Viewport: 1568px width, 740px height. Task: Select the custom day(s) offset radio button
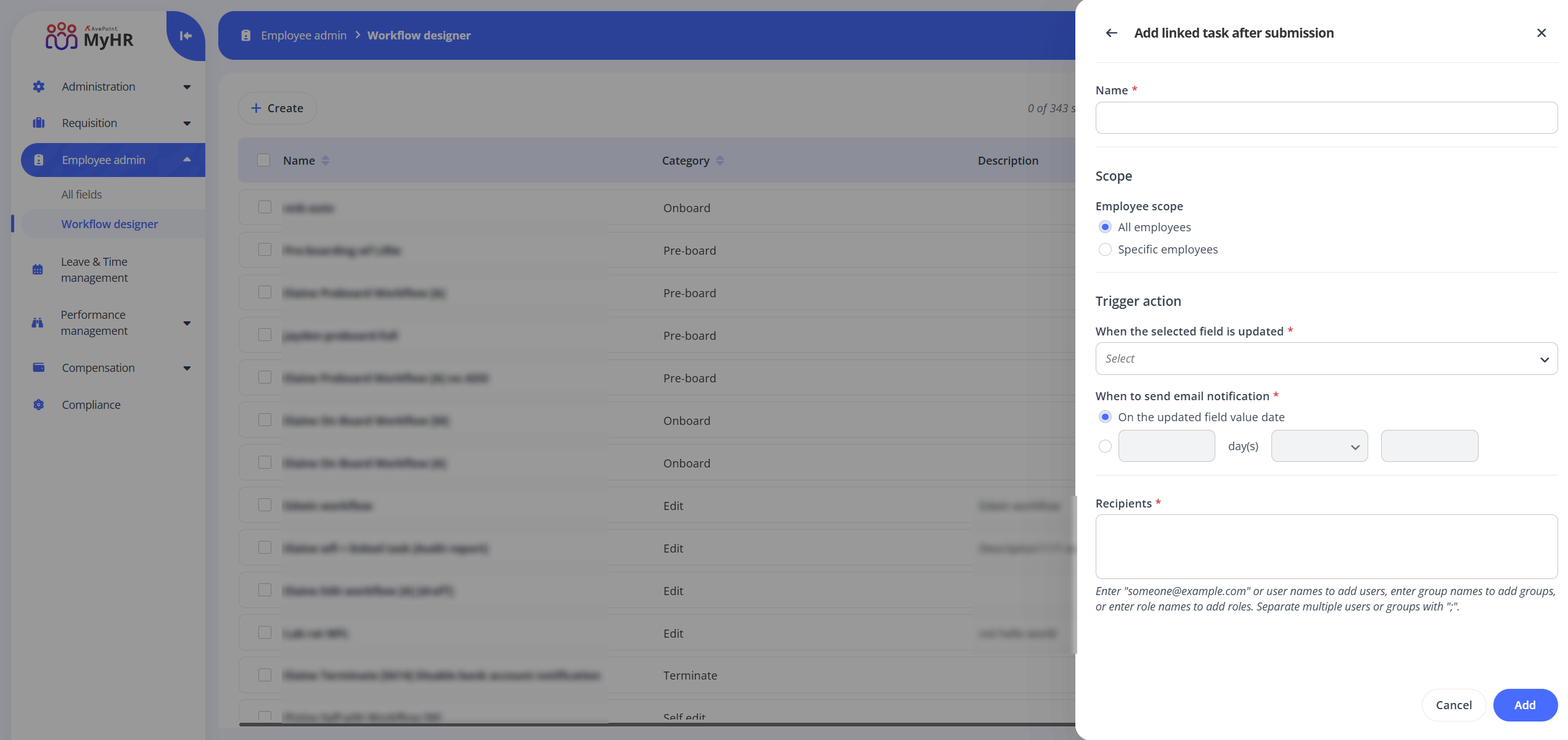click(x=1105, y=446)
